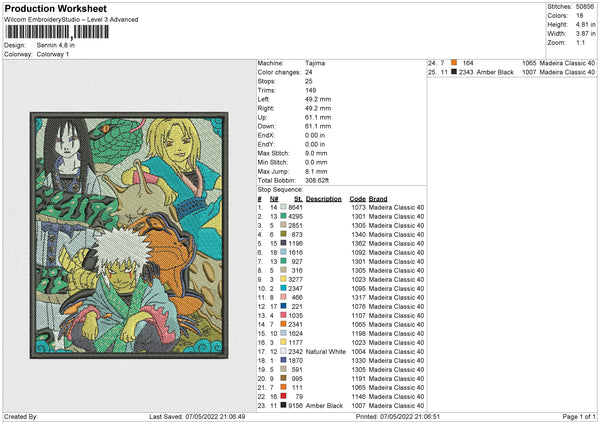Viewport: 600px width, 424px height.
Task: Click the embroidery design preview image
Action: (129, 235)
